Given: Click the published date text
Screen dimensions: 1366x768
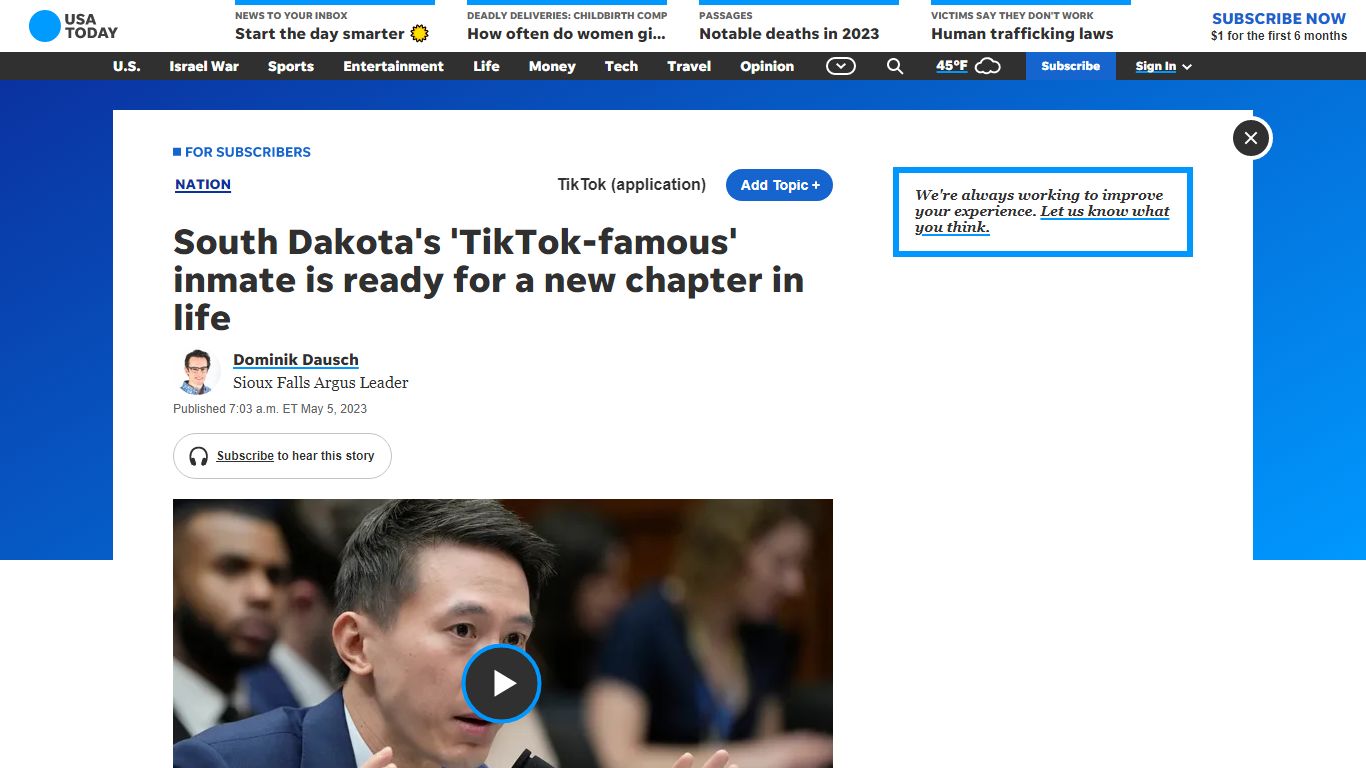Looking at the screenshot, I should point(270,409).
